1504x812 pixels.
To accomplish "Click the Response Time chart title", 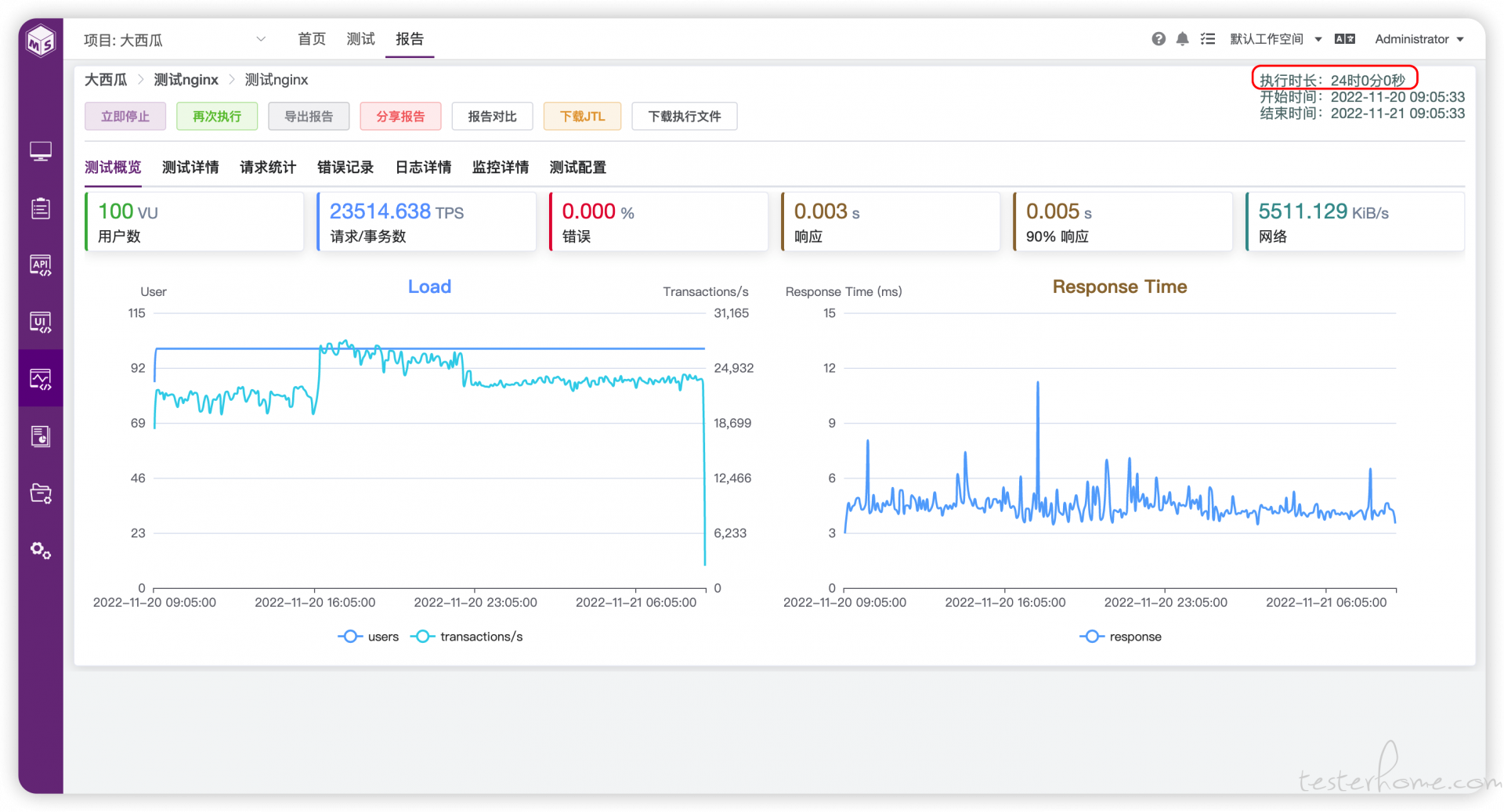I will [x=1120, y=287].
